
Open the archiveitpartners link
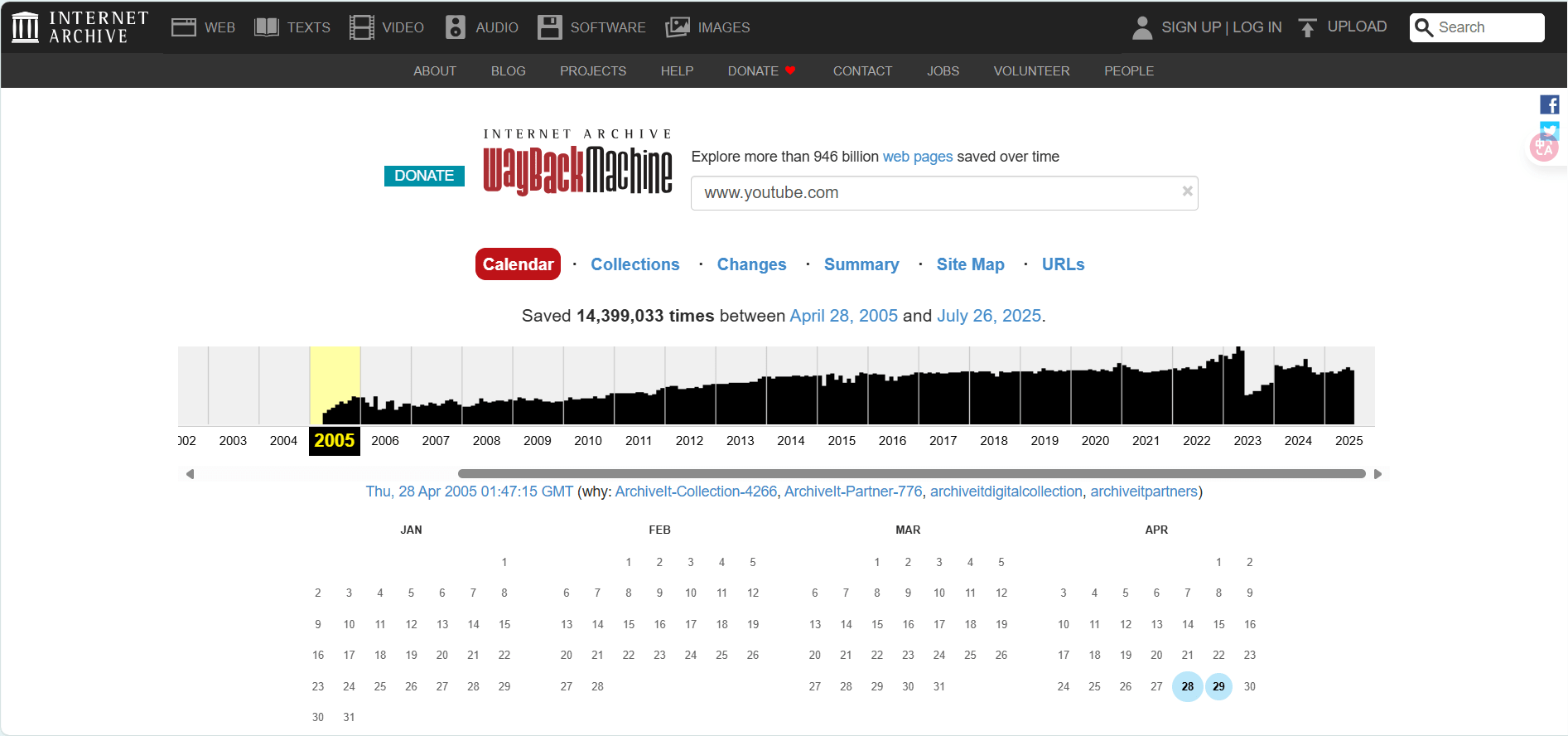click(x=1144, y=491)
